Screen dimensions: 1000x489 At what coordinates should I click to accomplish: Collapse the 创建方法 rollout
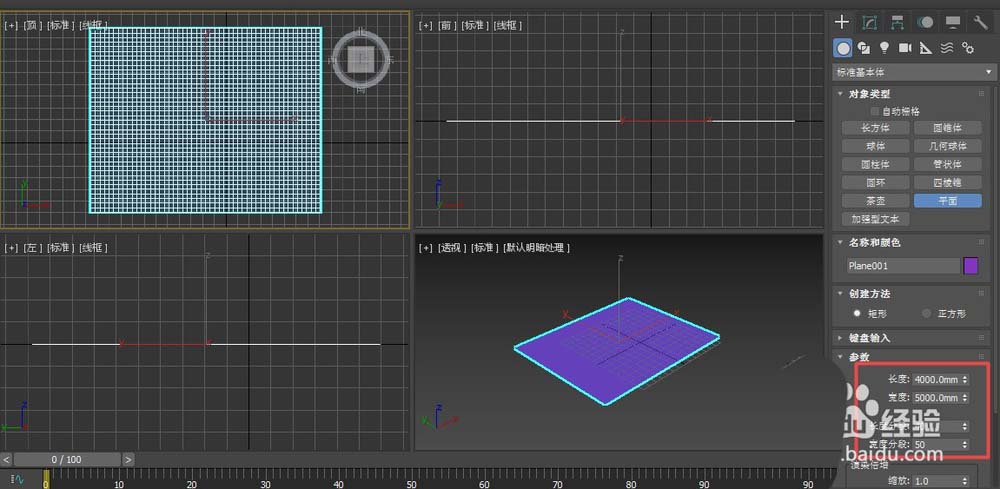tap(841, 294)
